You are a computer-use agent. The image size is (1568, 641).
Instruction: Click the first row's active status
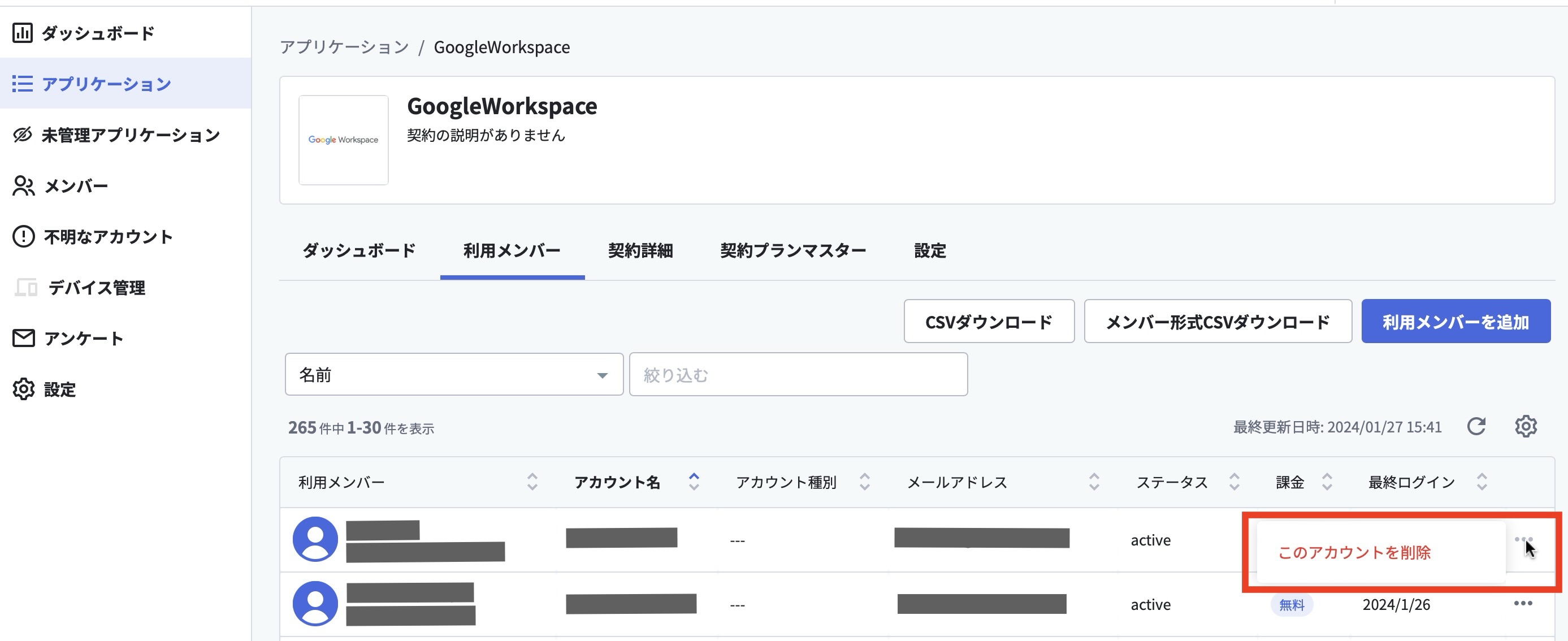click(x=1150, y=540)
